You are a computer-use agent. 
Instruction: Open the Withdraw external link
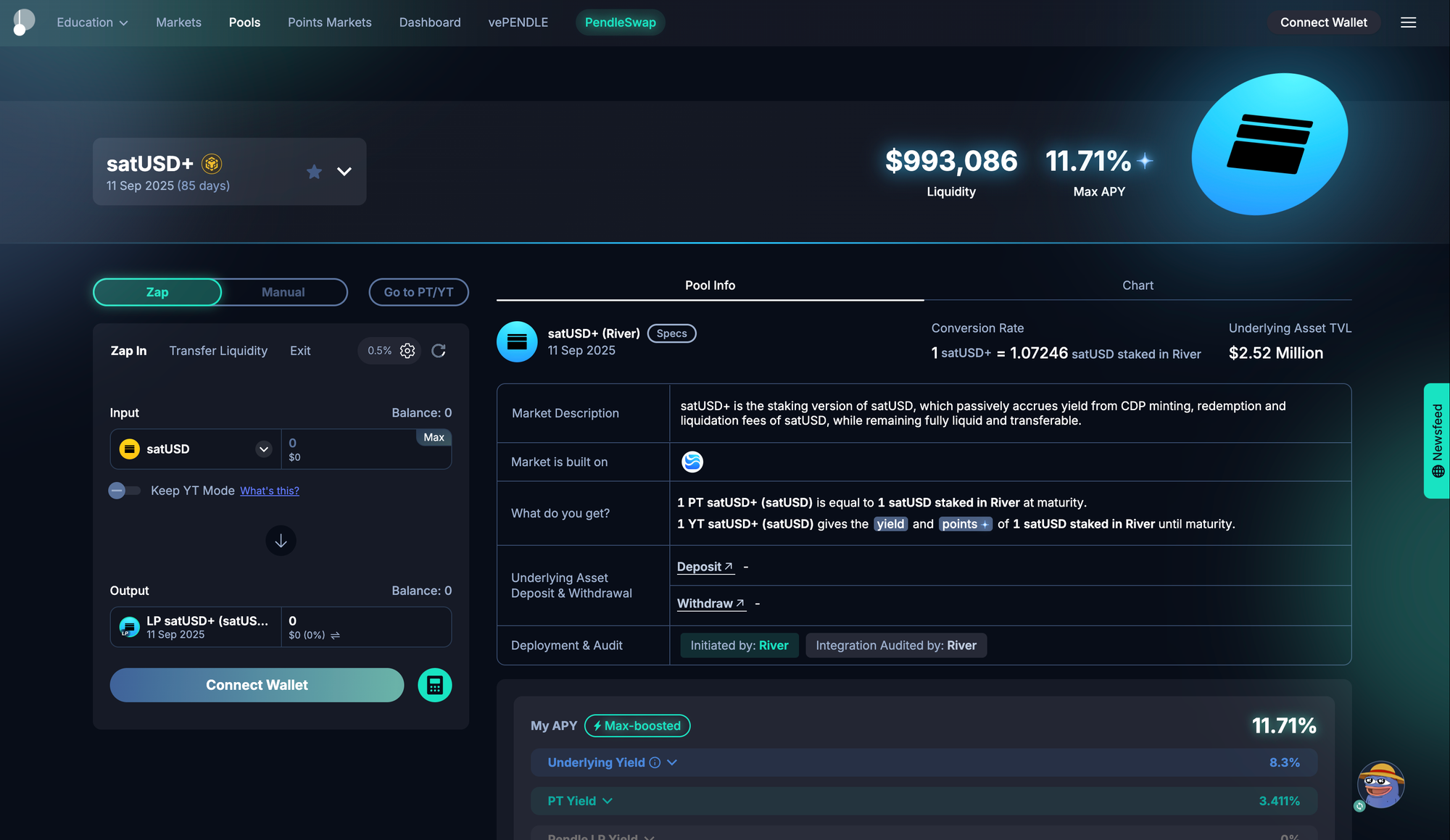(x=711, y=604)
